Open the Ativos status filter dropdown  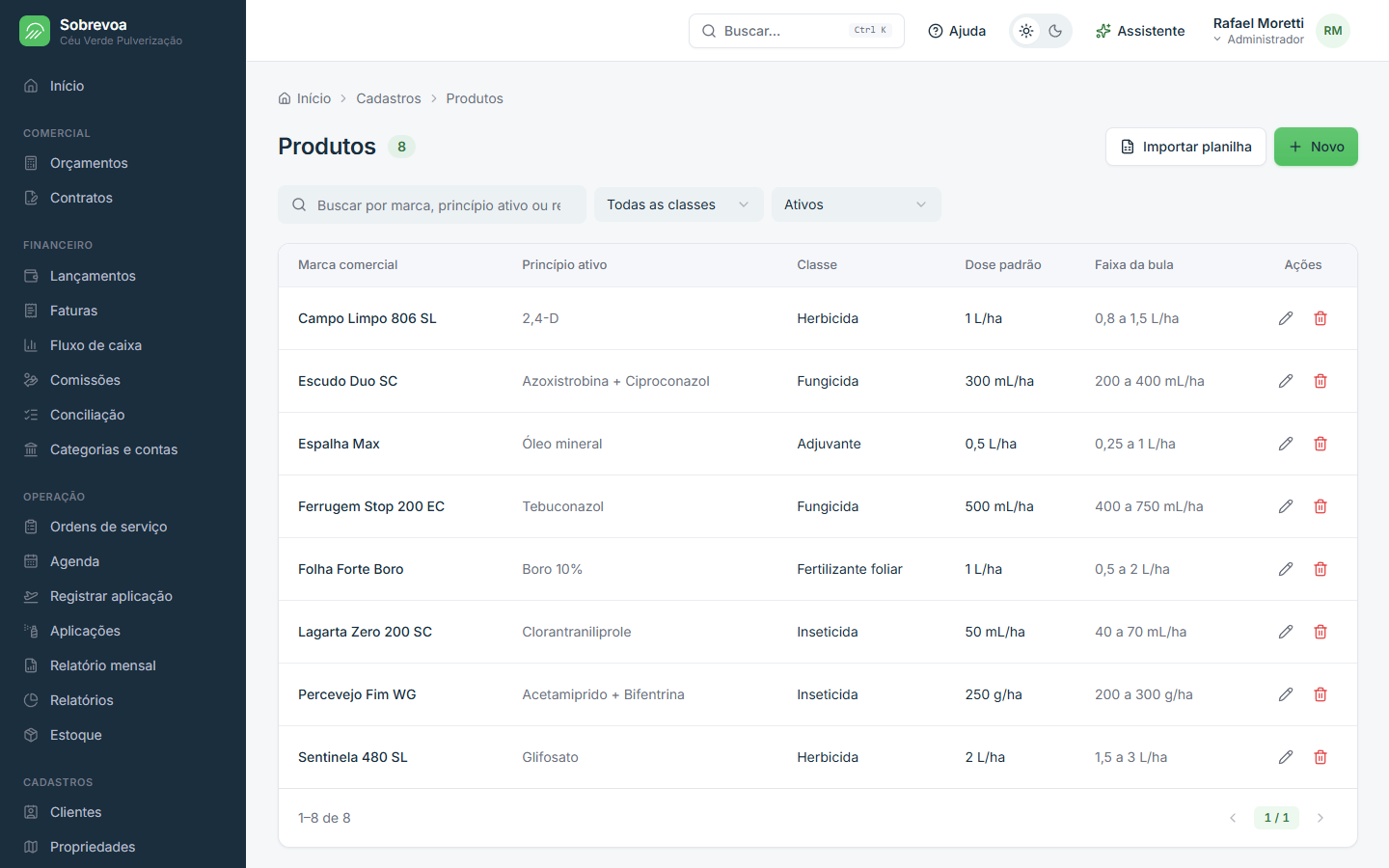(x=857, y=204)
